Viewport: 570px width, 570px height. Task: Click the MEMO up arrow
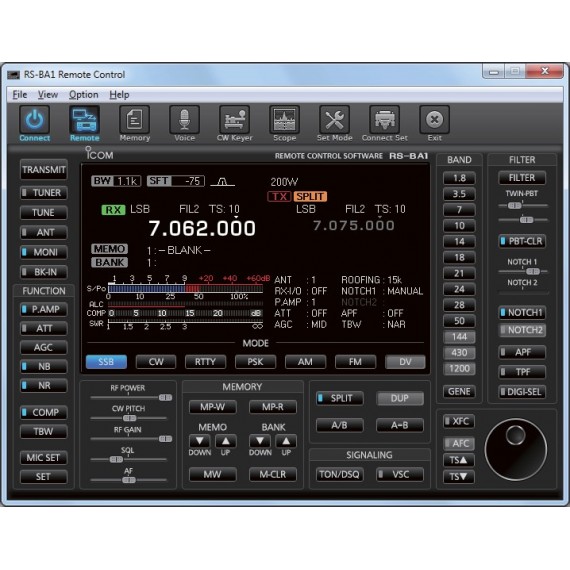(226, 441)
